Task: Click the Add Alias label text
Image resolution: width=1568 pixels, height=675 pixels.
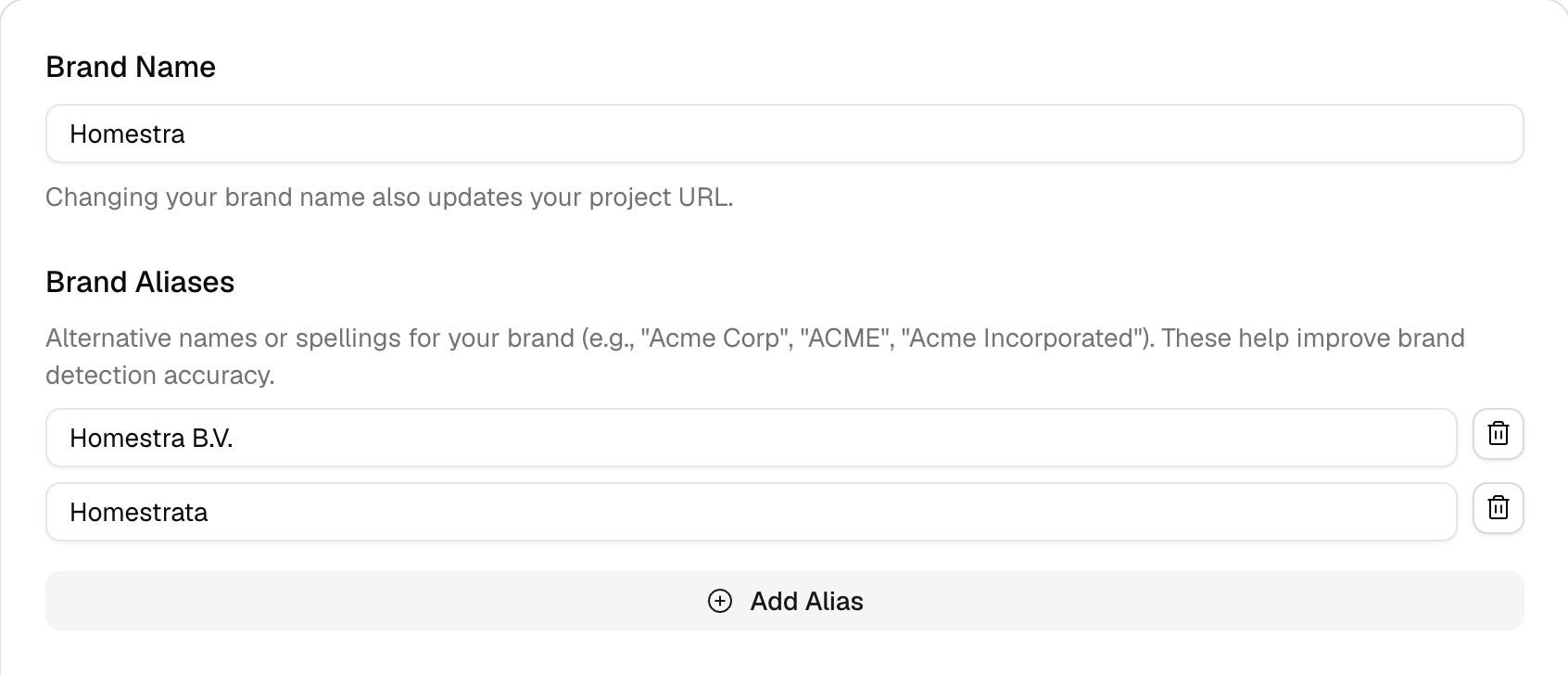Action: pyautogui.click(x=806, y=601)
